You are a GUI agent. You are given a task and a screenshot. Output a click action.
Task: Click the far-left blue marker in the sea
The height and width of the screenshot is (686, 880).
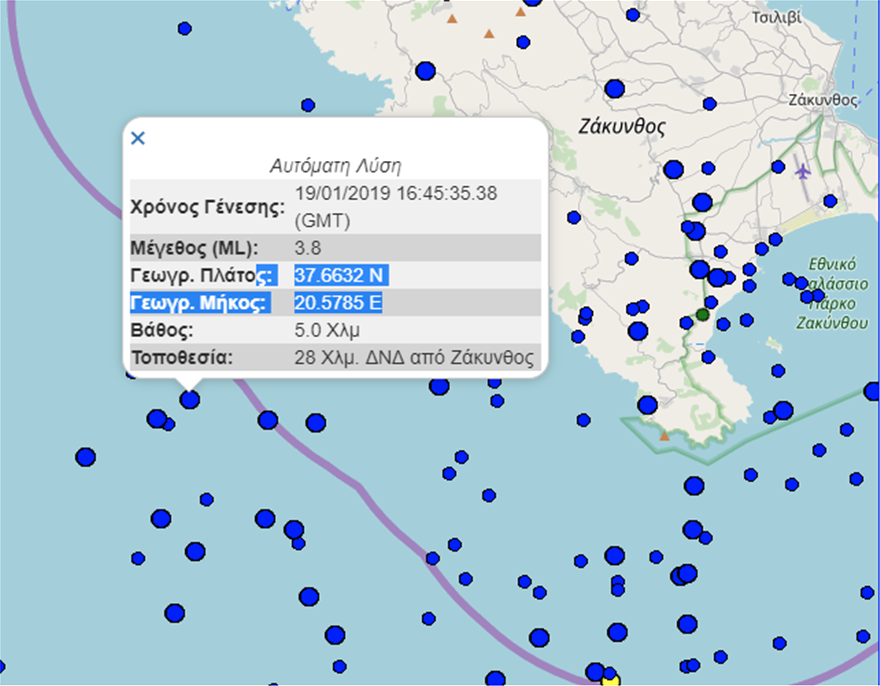pyautogui.click(x=85, y=457)
